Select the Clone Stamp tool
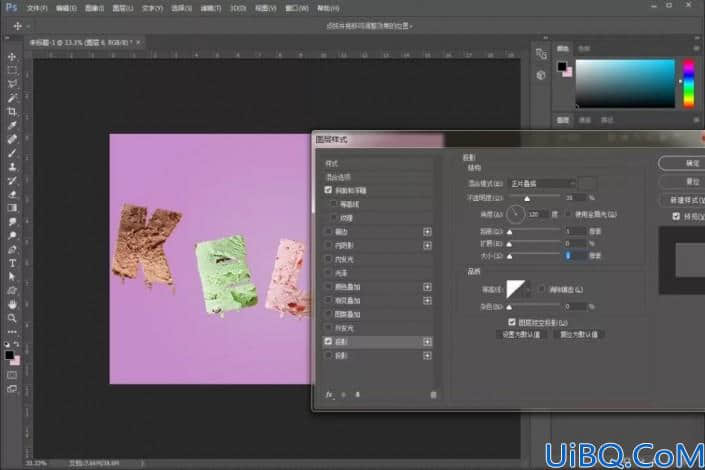The height and width of the screenshot is (470, 705). point(12,166)
